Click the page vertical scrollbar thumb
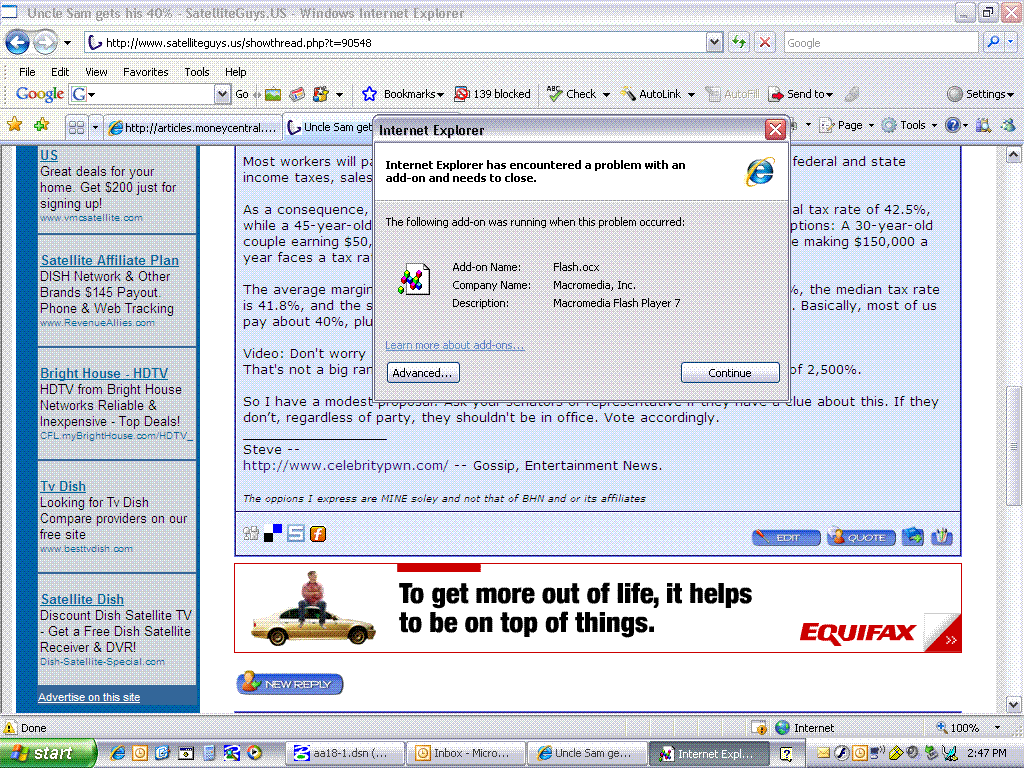Viewport: 1024px width, 768px height. pyautogui.click(x=1013, y=446)
